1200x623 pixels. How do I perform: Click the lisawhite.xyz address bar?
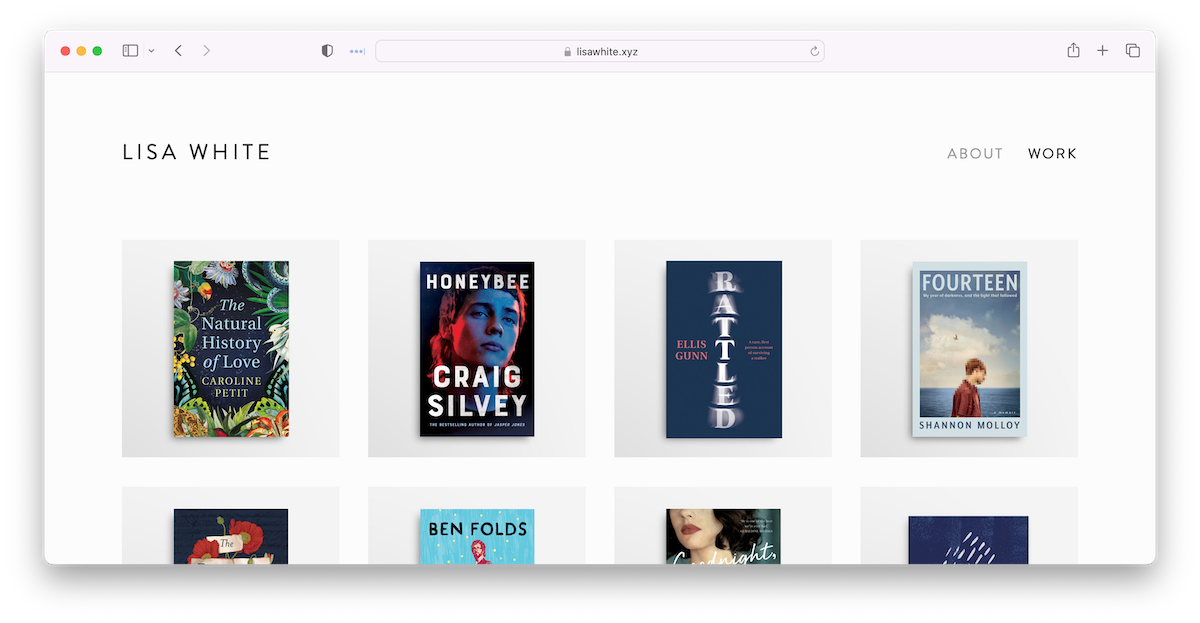pos(600,51)
